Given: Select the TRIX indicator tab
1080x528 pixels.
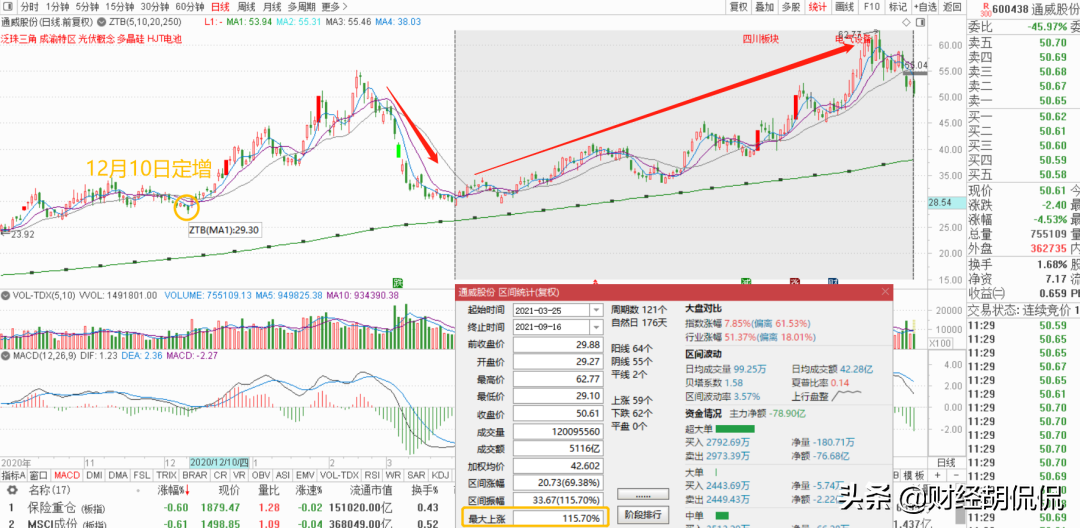Looking at the screenshot, I should pyautogui.click(x=167, y=475).
